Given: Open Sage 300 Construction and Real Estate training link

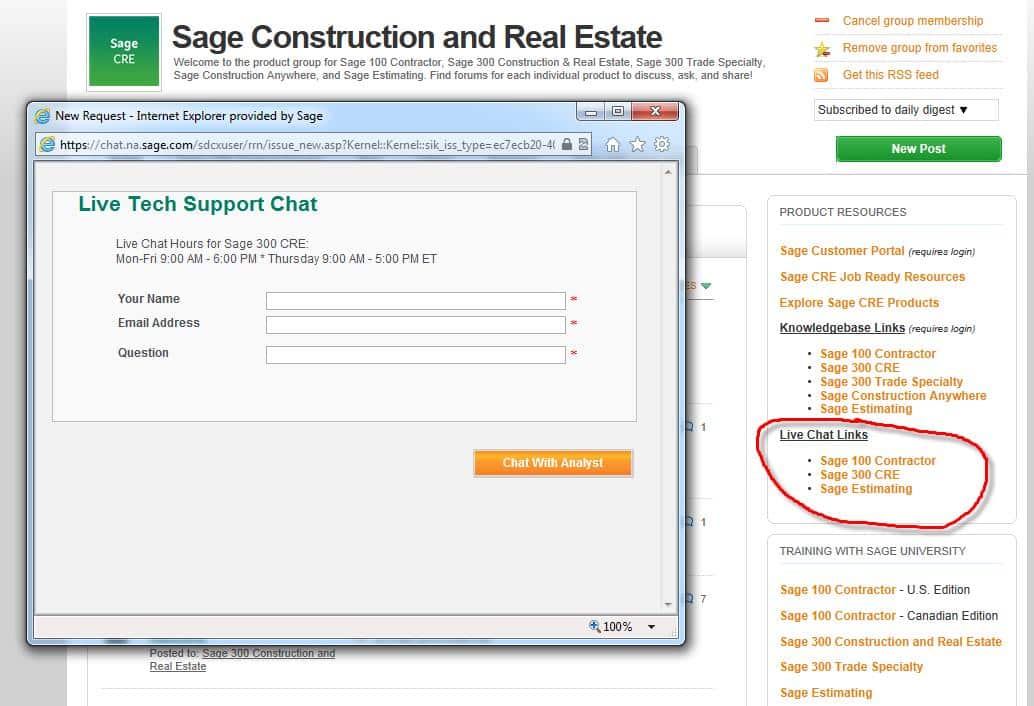Looking at the screenshot, I should pos(891,642).
